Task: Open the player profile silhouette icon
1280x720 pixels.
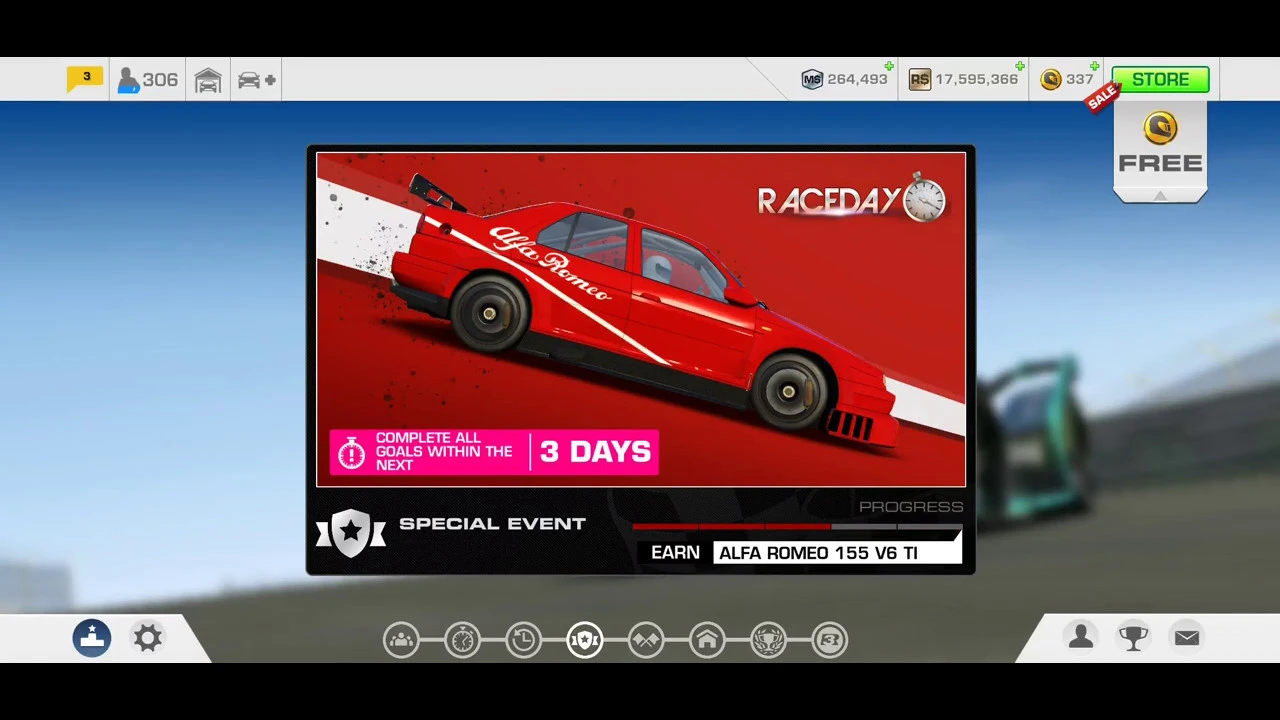Action: (x=1081, y=637)
